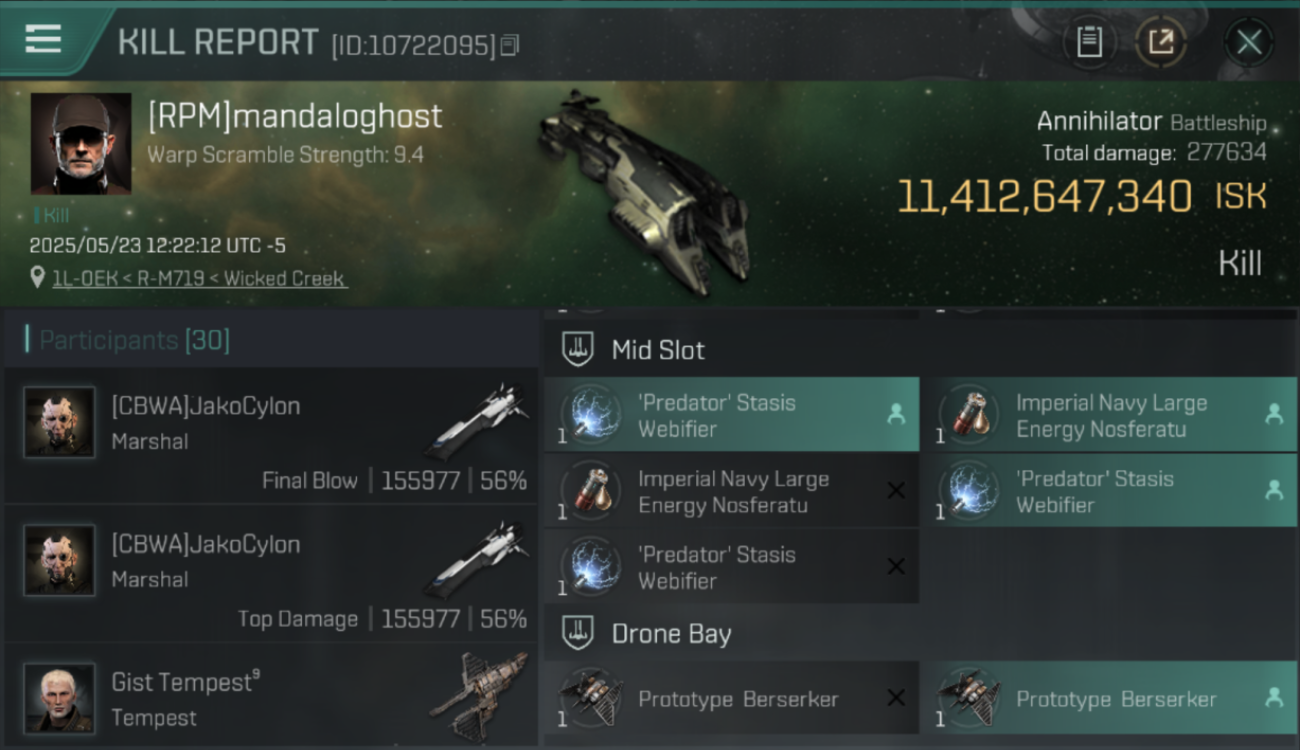Open JakoCylon's Final Blow participant entry
Image resolution: width=1300 pixels, height=750 pixels.
271,436
